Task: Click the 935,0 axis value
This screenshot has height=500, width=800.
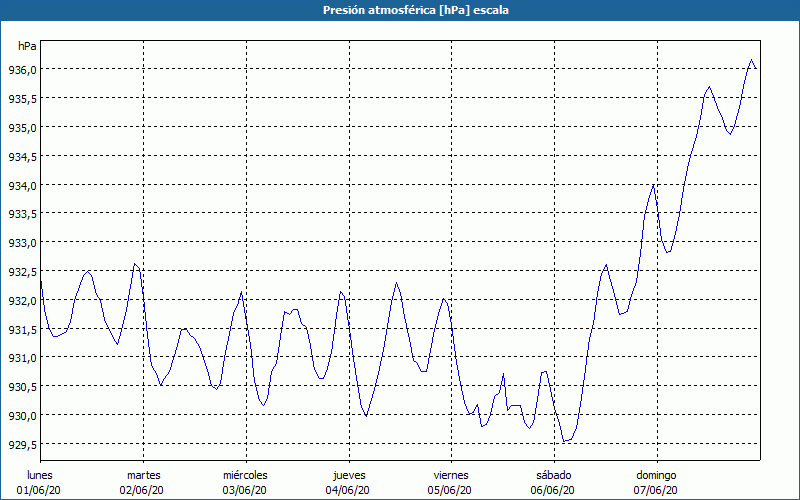Action: (x=22, y=128)
